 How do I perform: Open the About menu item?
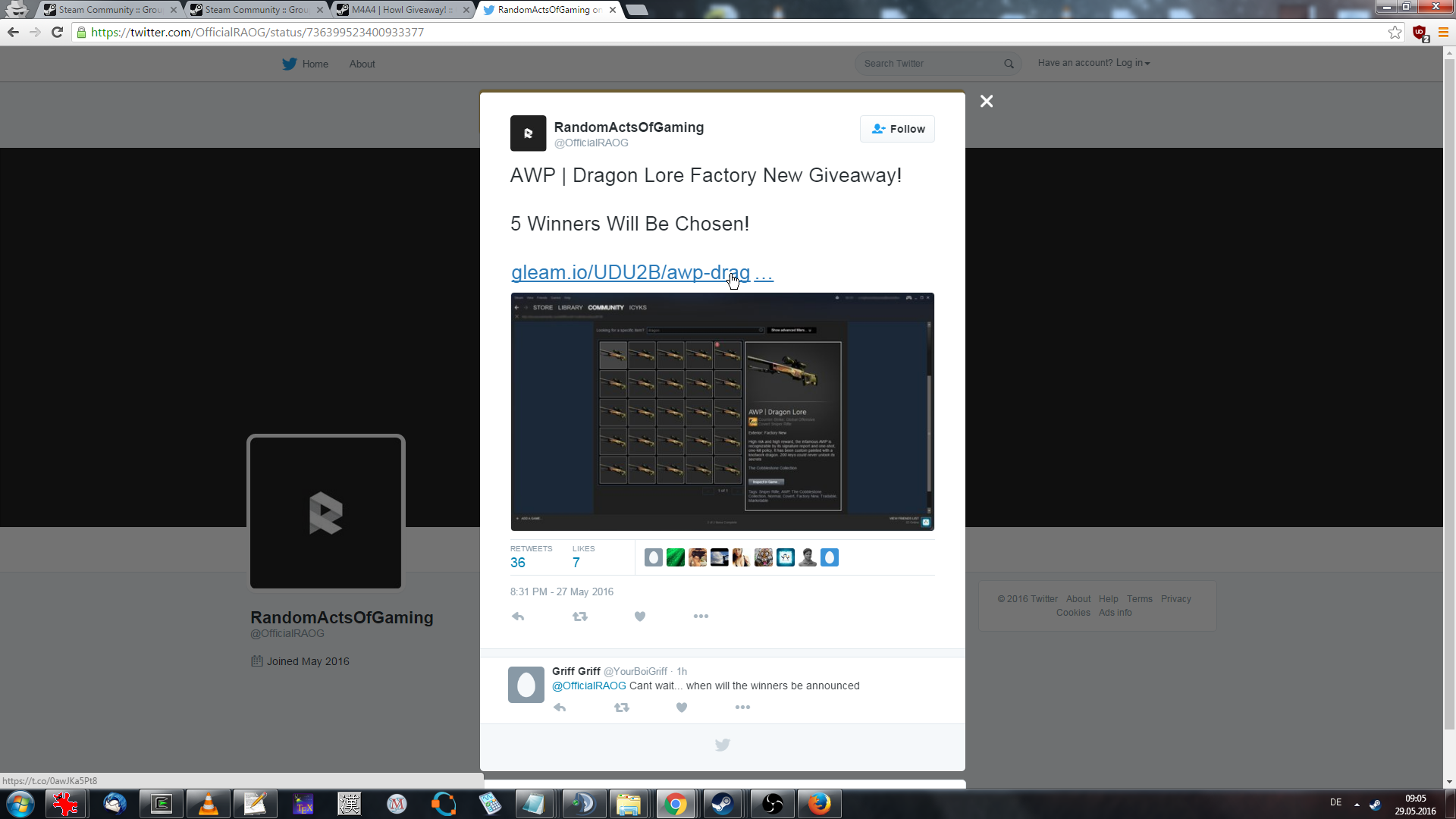(362, 64)
